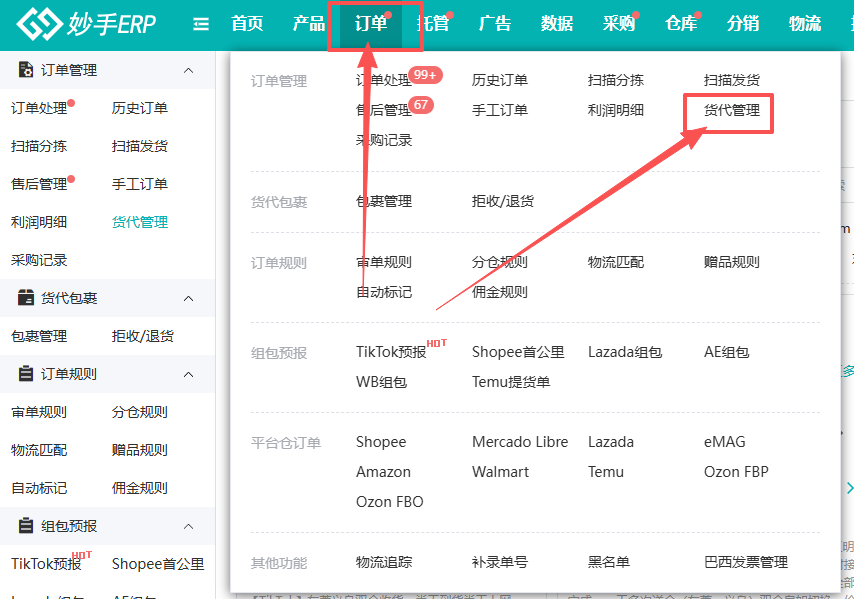Collapse the 组包预报 sidebar group chevron
Image resolution: width=854 pixels, height=599 pixels.
189,526
